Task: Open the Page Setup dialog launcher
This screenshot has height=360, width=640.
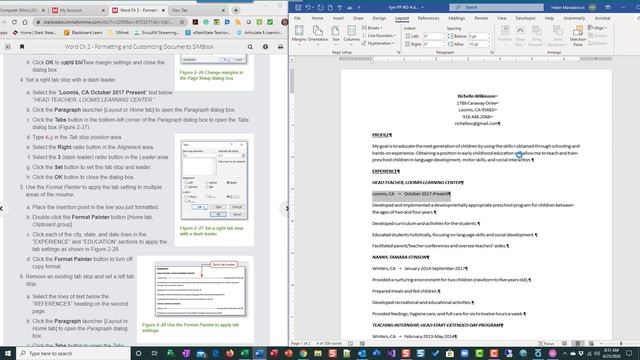Action: (398, 52)
